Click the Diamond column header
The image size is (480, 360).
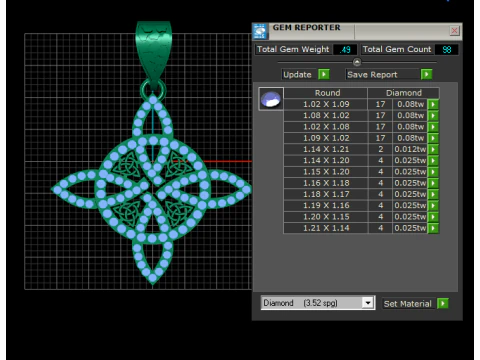coord(403,93)
